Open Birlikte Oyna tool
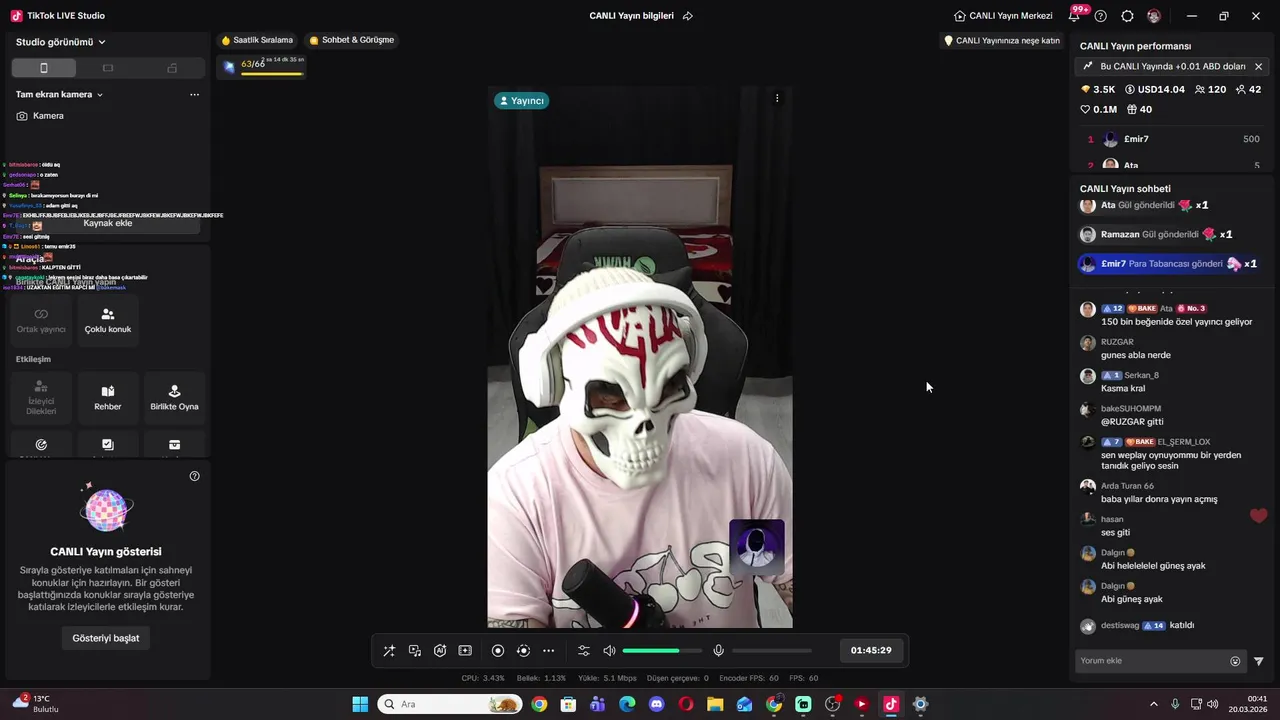This screenshot has height=720, width=1280. coord(175,398)
